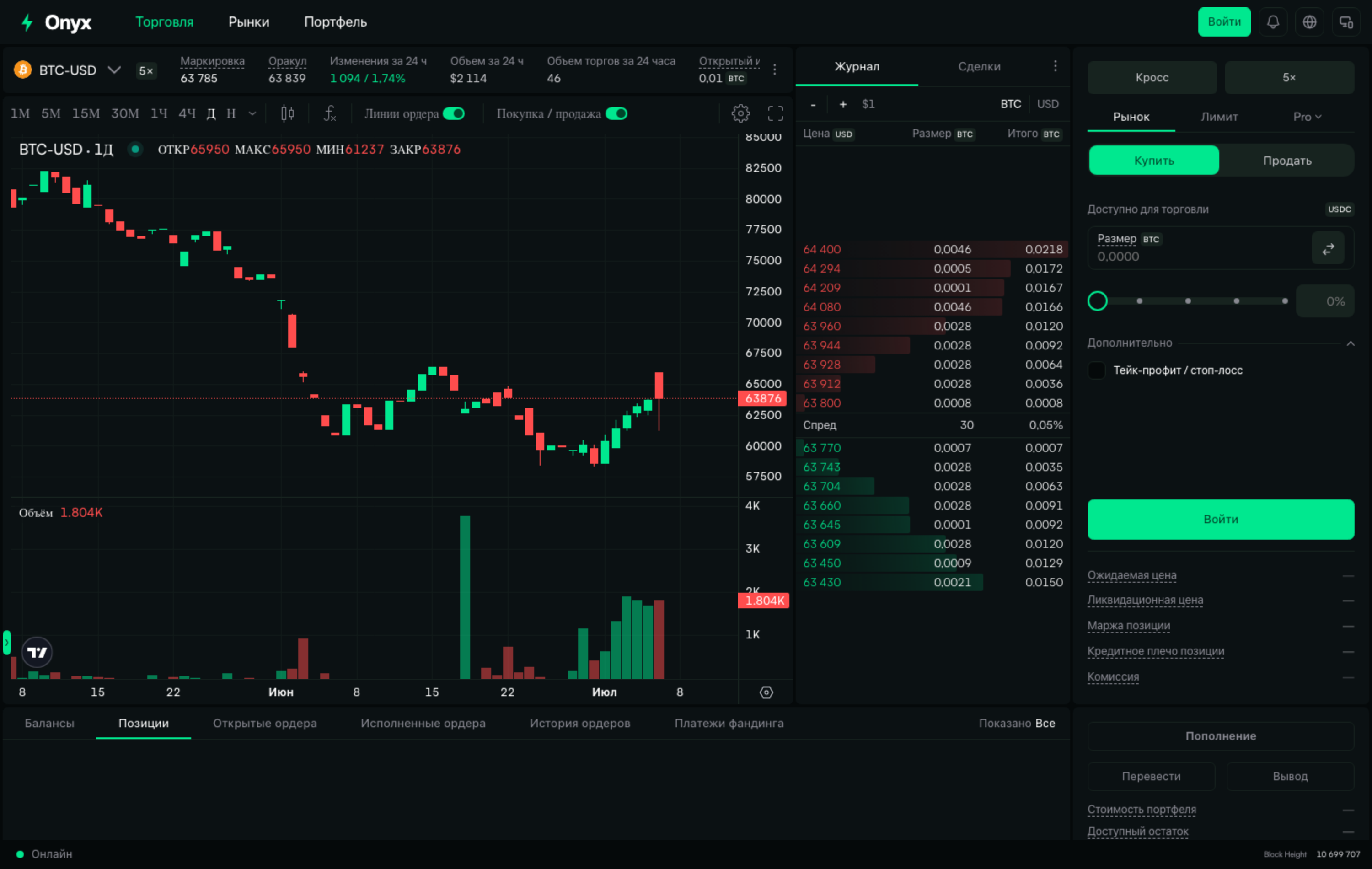Click the Bitcoin coin icon
1372x869 pixels.
[23, 70]
